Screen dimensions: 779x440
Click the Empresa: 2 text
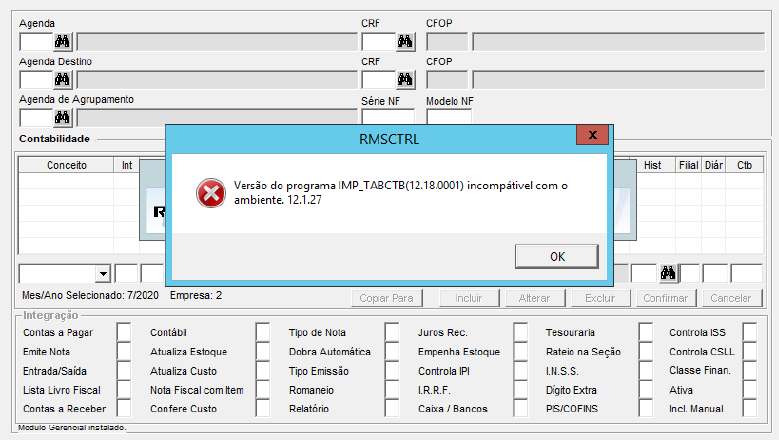(196, 295)
